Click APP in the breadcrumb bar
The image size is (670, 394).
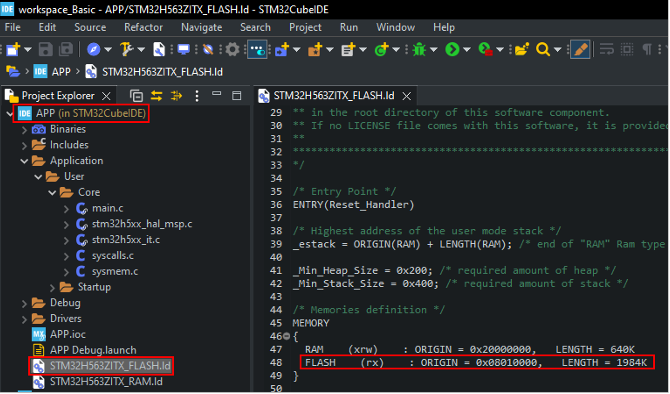click(61, 72)
